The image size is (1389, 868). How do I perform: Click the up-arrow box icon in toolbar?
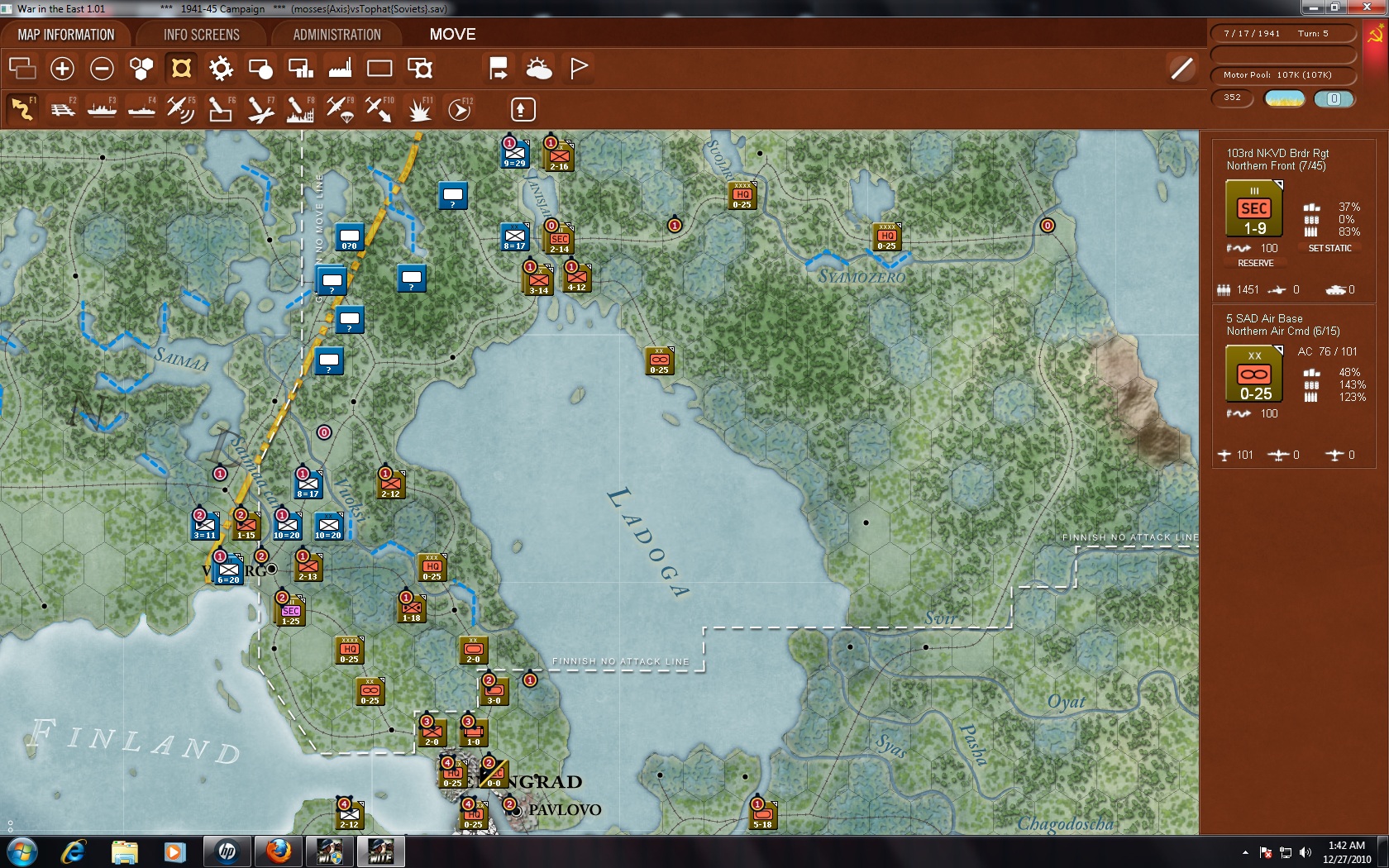tap(523, 109)
